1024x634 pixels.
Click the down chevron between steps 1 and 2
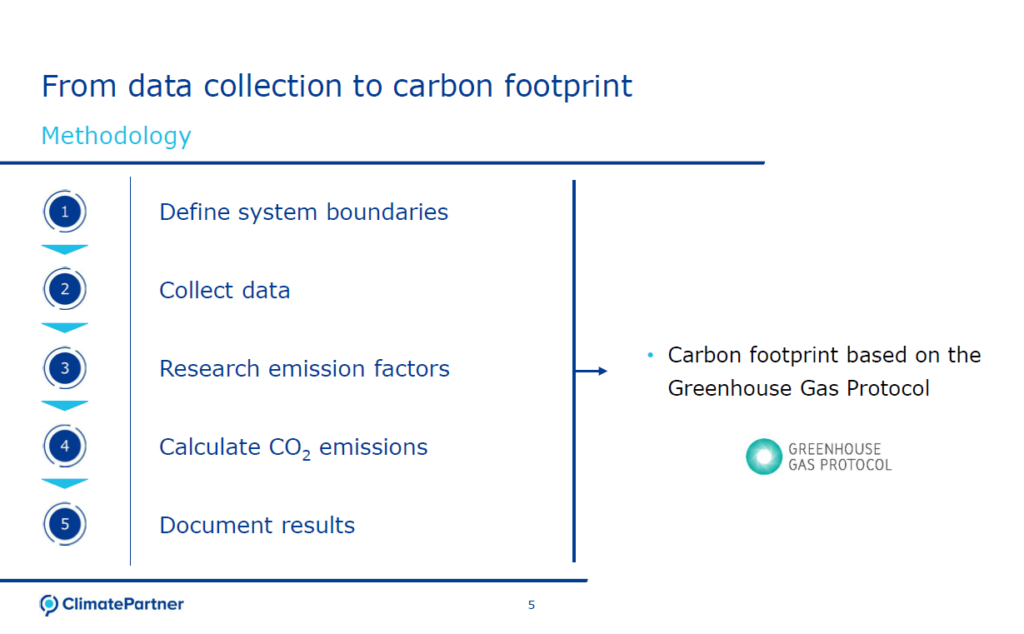click(x=65, y=250)
